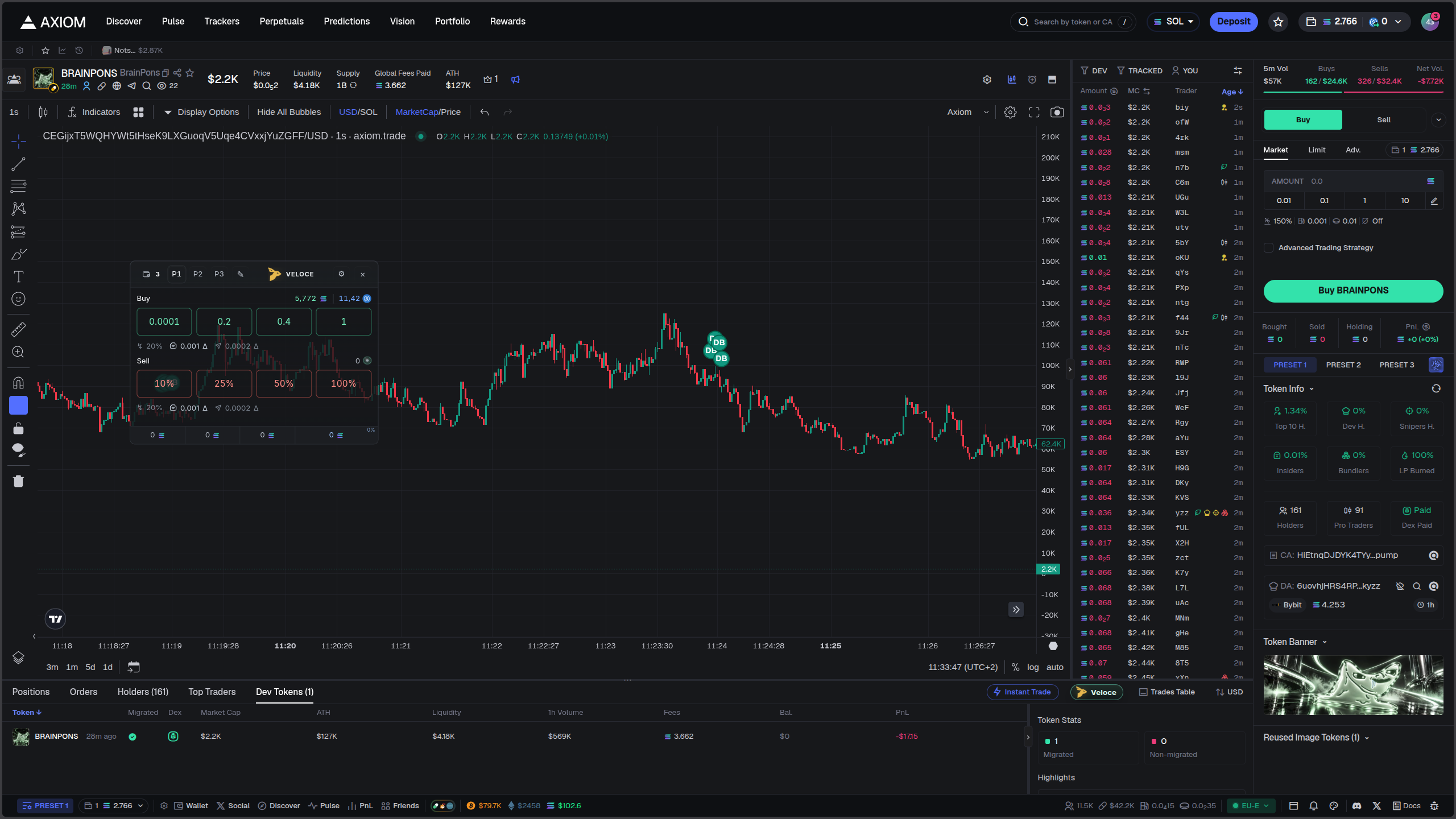This screenshot has width=1456, height=819.
Task: Enable Advanced Trading Strategy checkbox
Action: tap(1268, 247)
